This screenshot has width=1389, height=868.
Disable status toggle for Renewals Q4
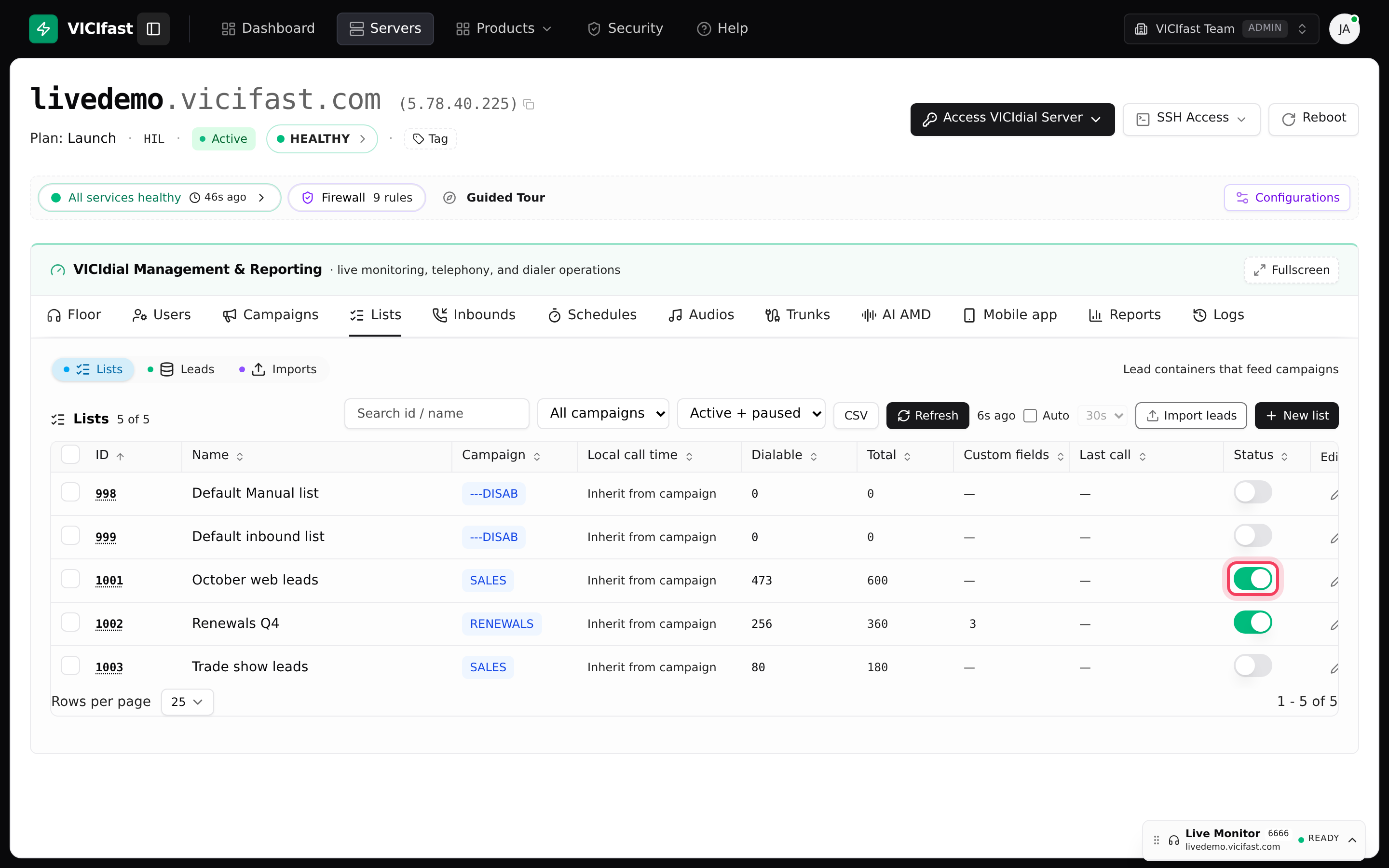click(1253, 622)
